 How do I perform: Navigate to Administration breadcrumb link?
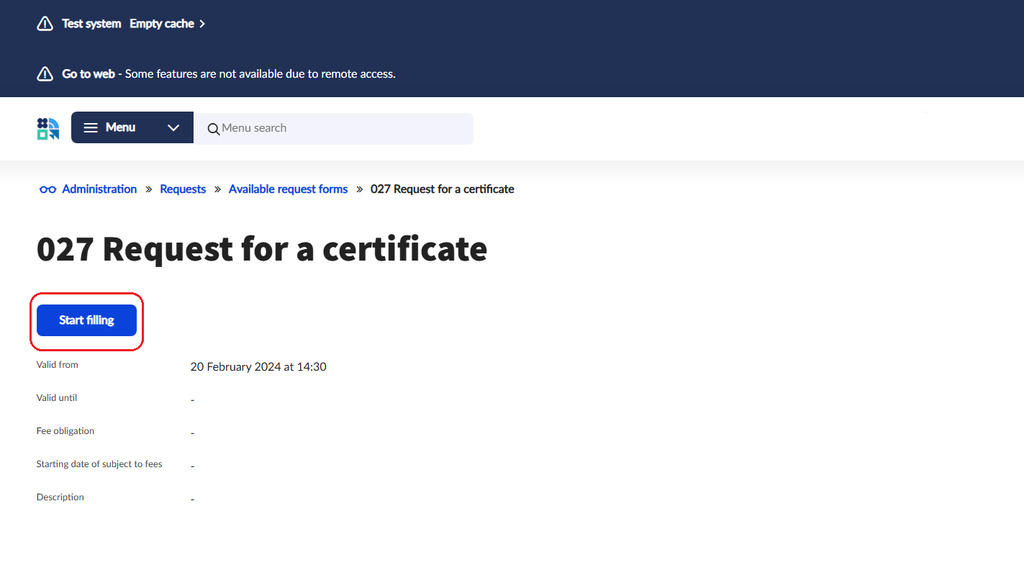click(x=99, y=189)
